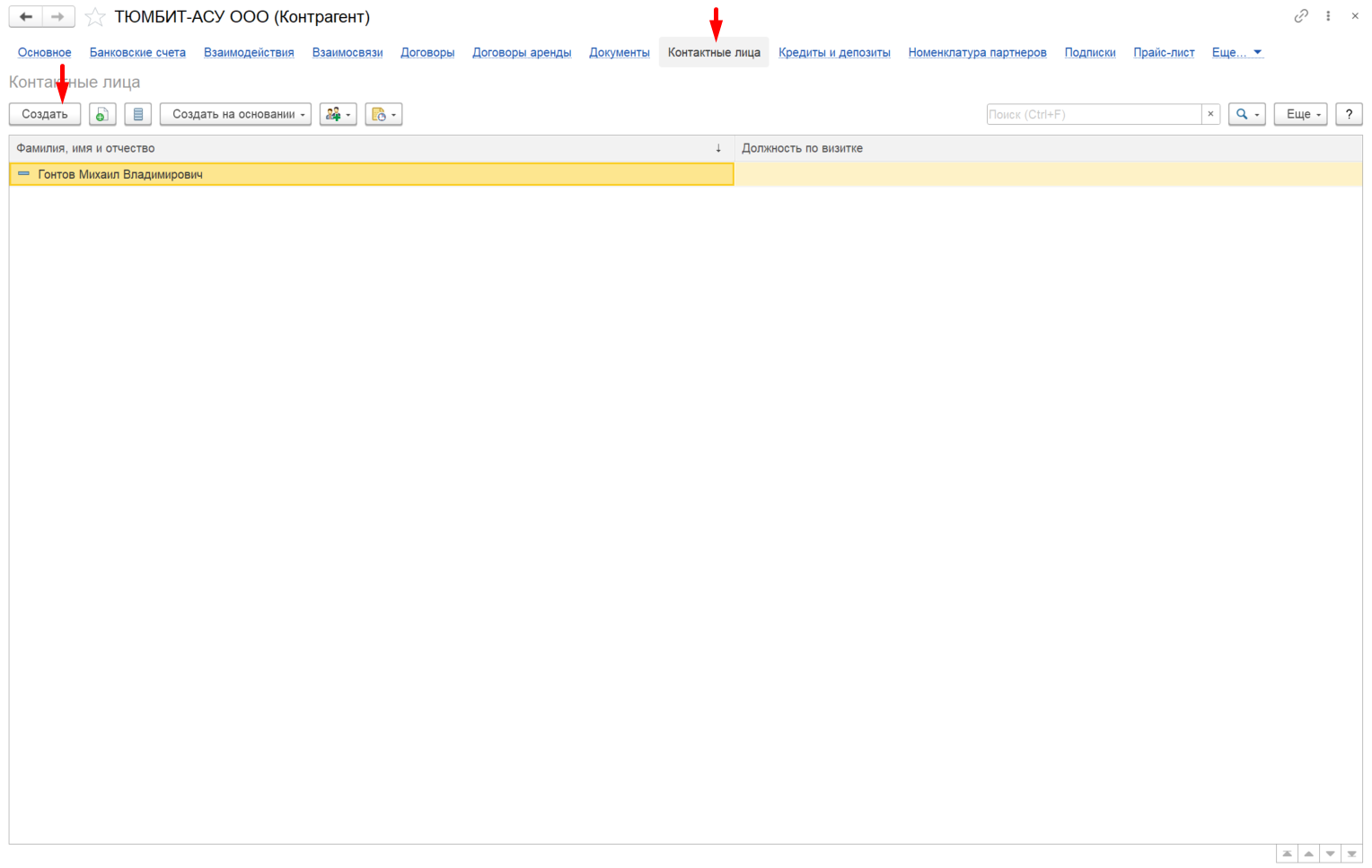Sort by the Фамилия, имя и отчество column header
This screenshot has width=1372, height=868.
click(x=372, y=148)
